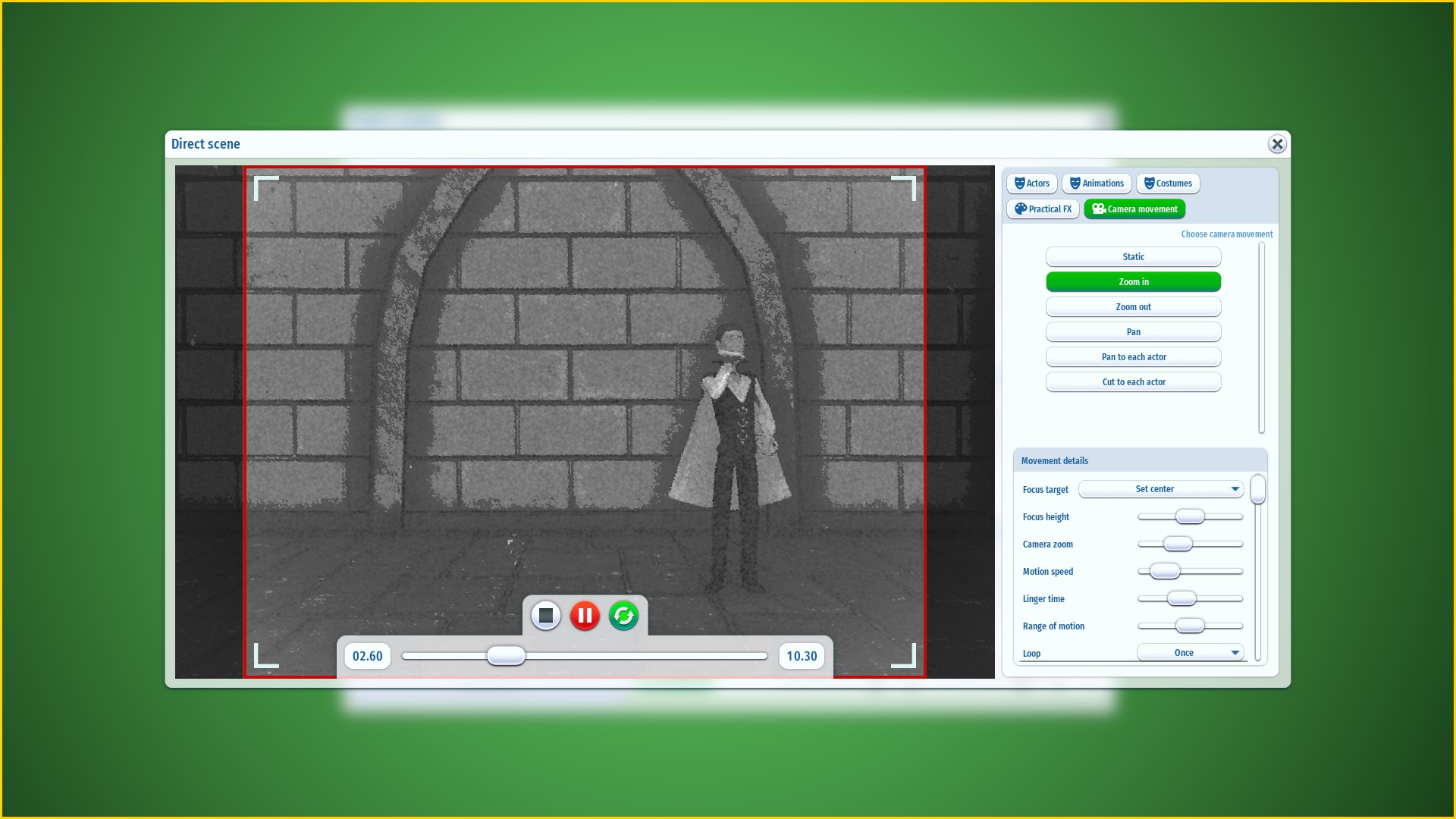This screenshot has width=1456, height=819.
Task: Click the green loop refresh button
Action: click(623, 616)
